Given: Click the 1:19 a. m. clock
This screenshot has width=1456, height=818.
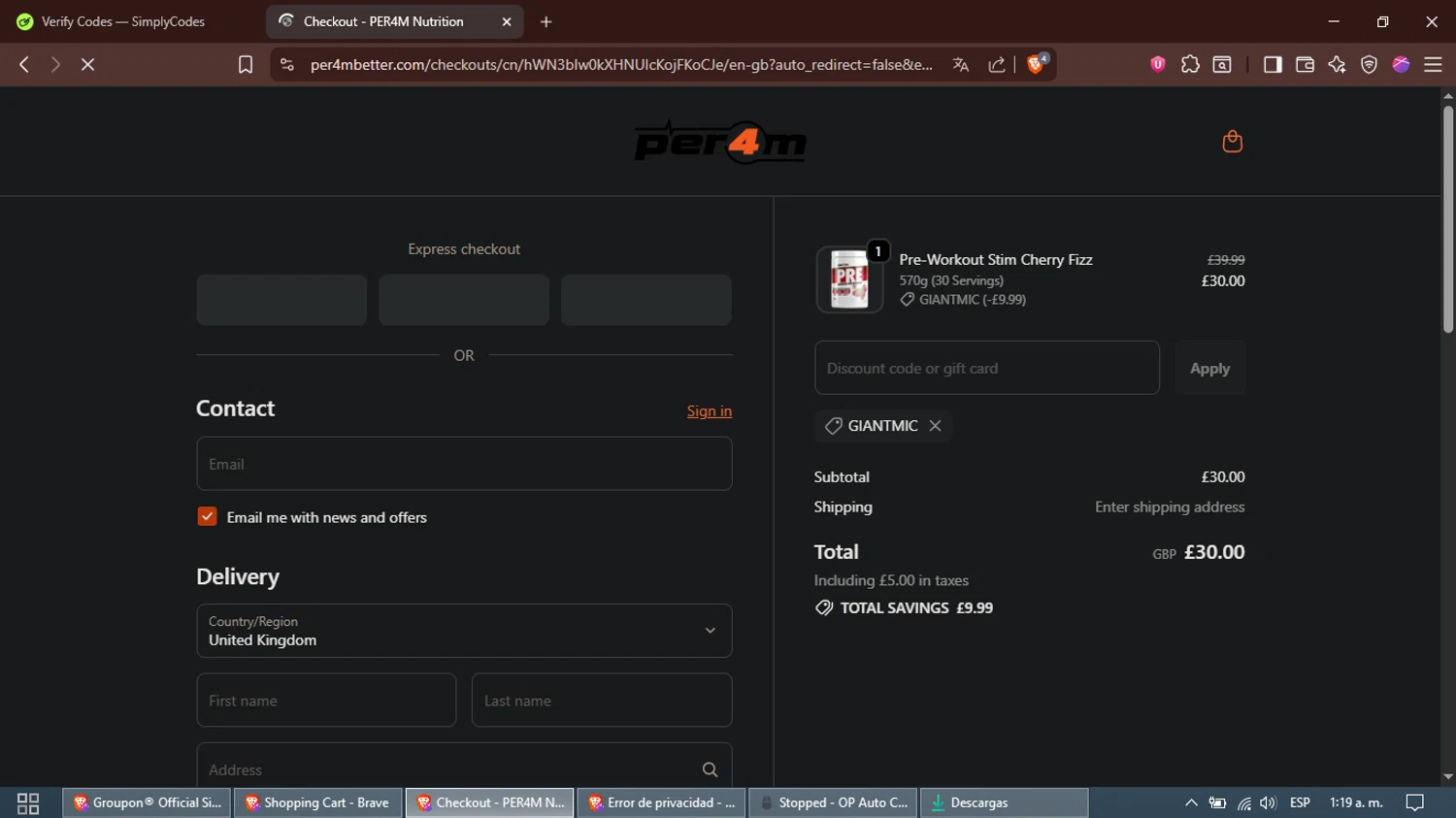Looking at the screenshot, I should click(x=1356, y=802).
